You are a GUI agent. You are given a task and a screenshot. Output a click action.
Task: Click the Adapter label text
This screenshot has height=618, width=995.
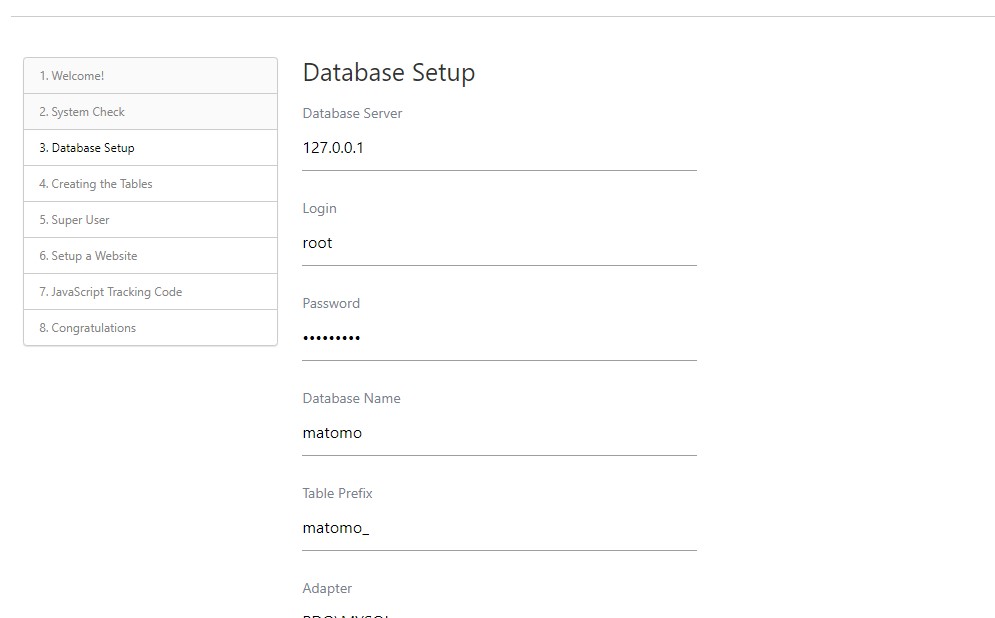click(x=327, y=589)
